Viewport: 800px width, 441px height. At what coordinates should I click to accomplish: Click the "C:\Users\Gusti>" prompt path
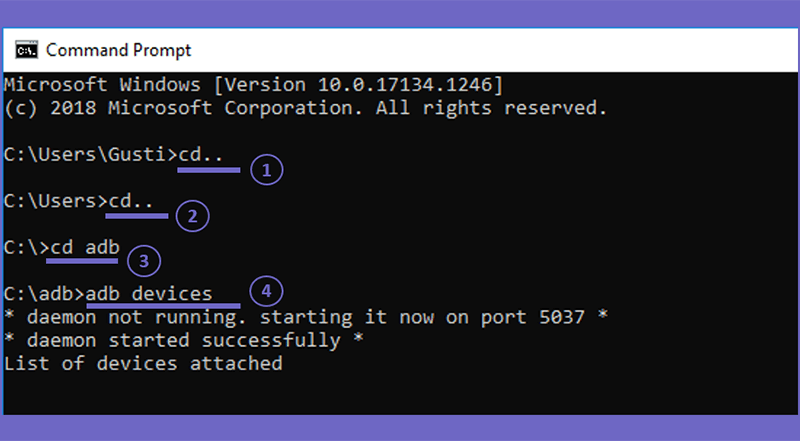pyautogui.click(x=91, y=154)
